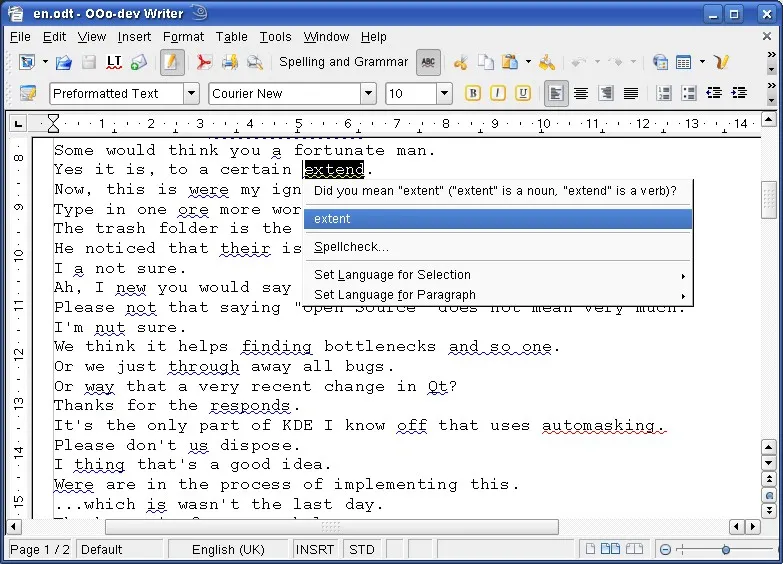Click the Hyperlink globe icon
783x564 pixels.
660,62
